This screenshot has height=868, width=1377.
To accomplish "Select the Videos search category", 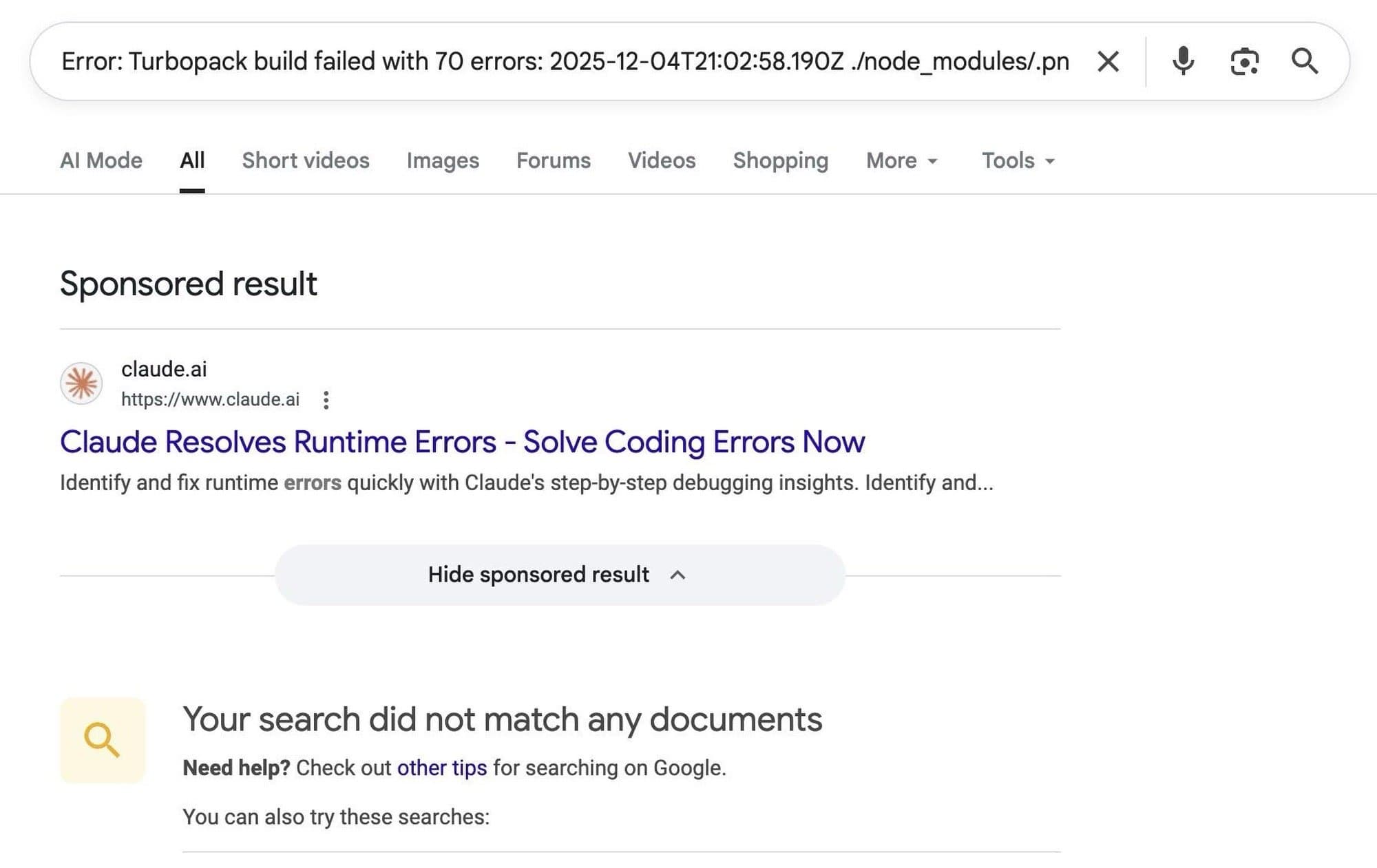I will (x=661, y=160).
